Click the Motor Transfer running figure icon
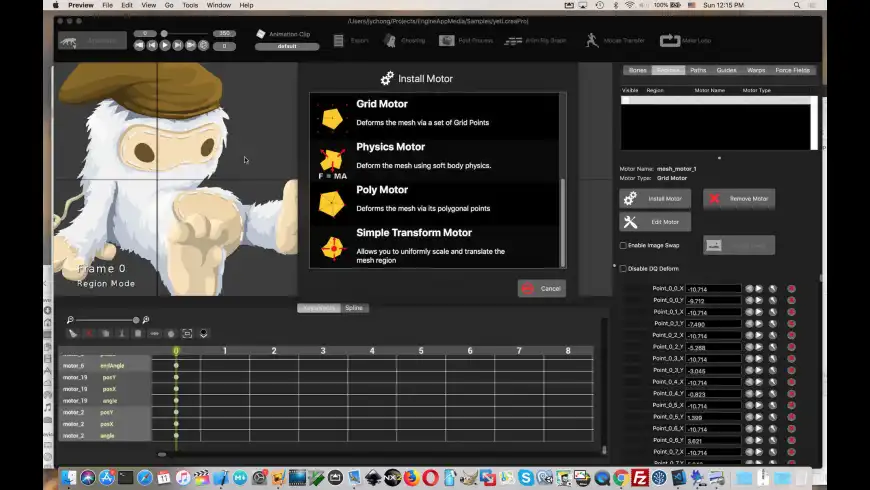Image resolution: width=870 pixels, height=490 pixels. point(591,40)
